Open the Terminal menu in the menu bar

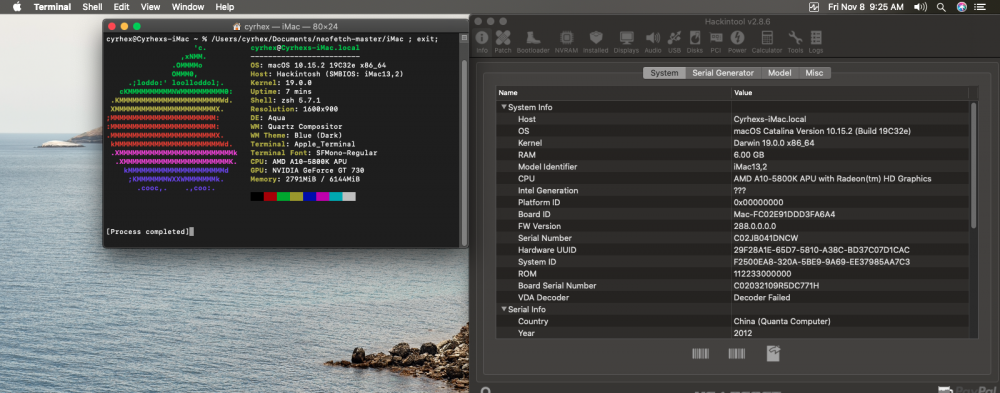(52, 7)
